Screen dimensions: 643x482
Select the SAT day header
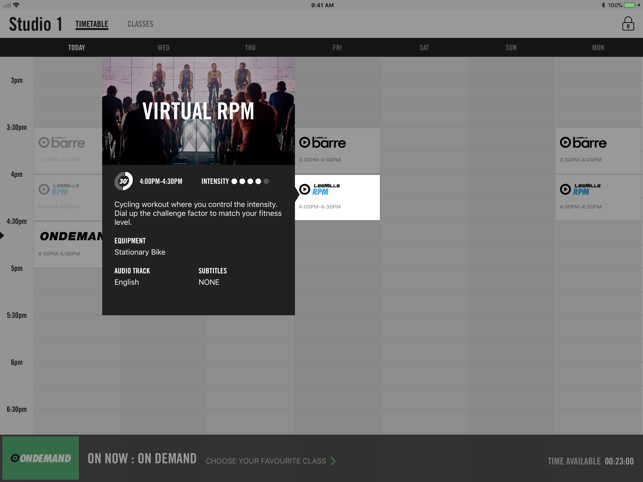coord(424,48)
